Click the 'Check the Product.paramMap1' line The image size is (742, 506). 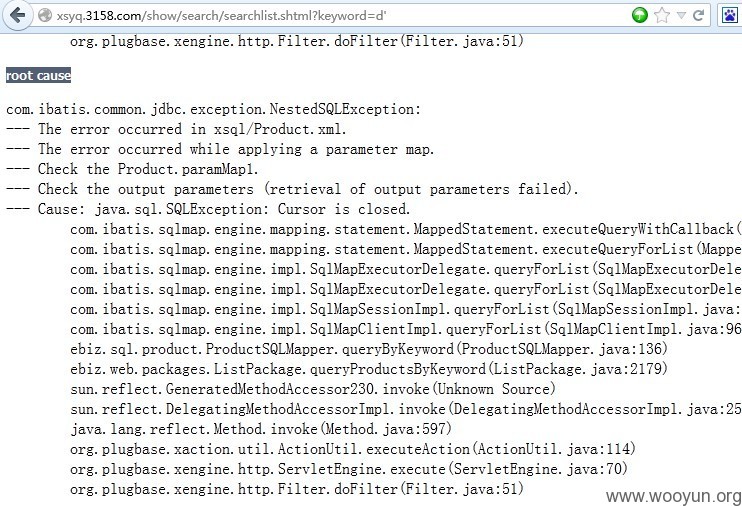(x=132, y=169)
